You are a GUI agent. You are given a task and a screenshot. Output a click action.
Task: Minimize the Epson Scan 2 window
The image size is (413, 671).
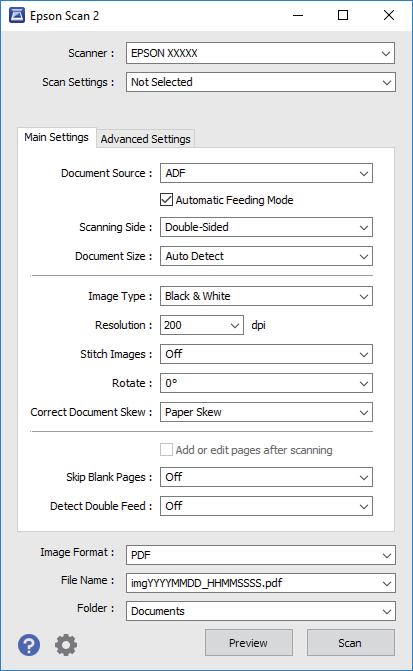click(x=298, y=16)
